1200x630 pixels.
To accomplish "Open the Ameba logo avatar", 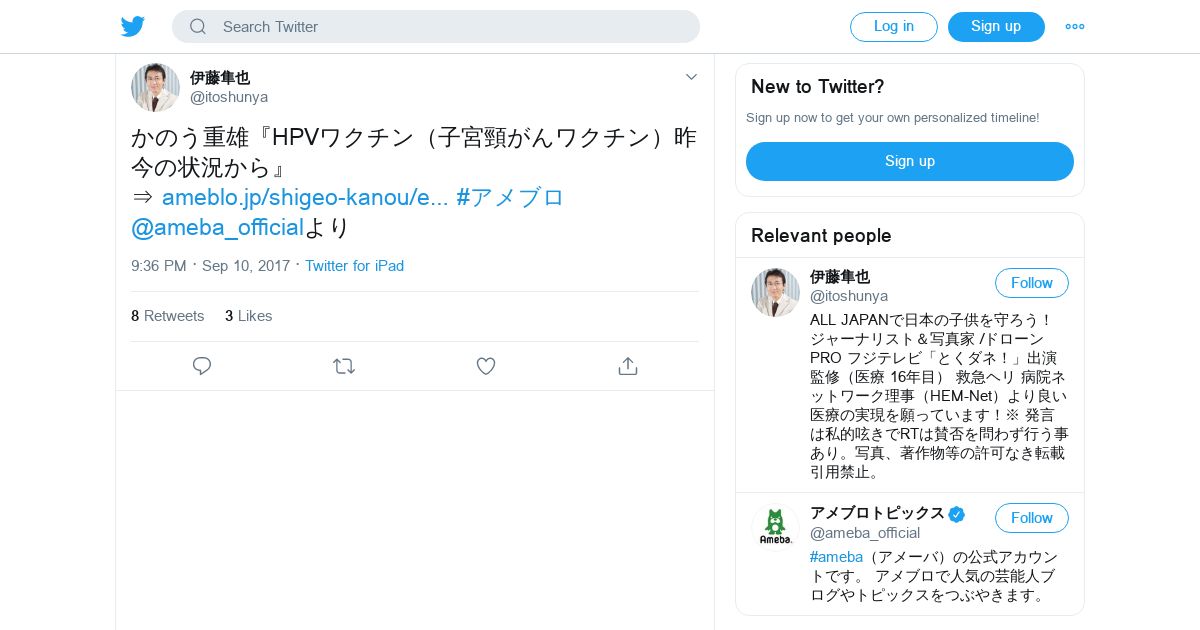I will point(775,527).
